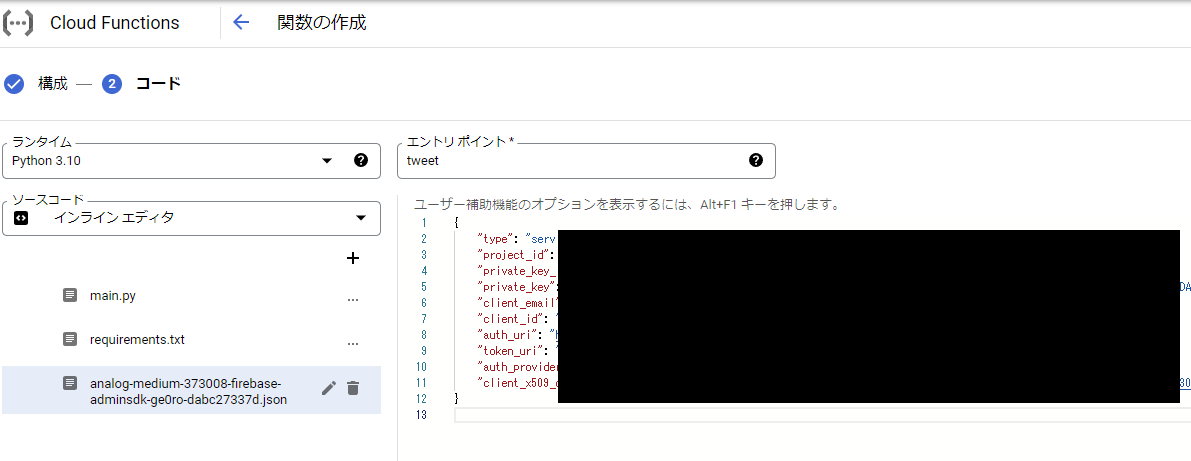Open the ソースコード インライン エディタ dropdown

(191, 219)
